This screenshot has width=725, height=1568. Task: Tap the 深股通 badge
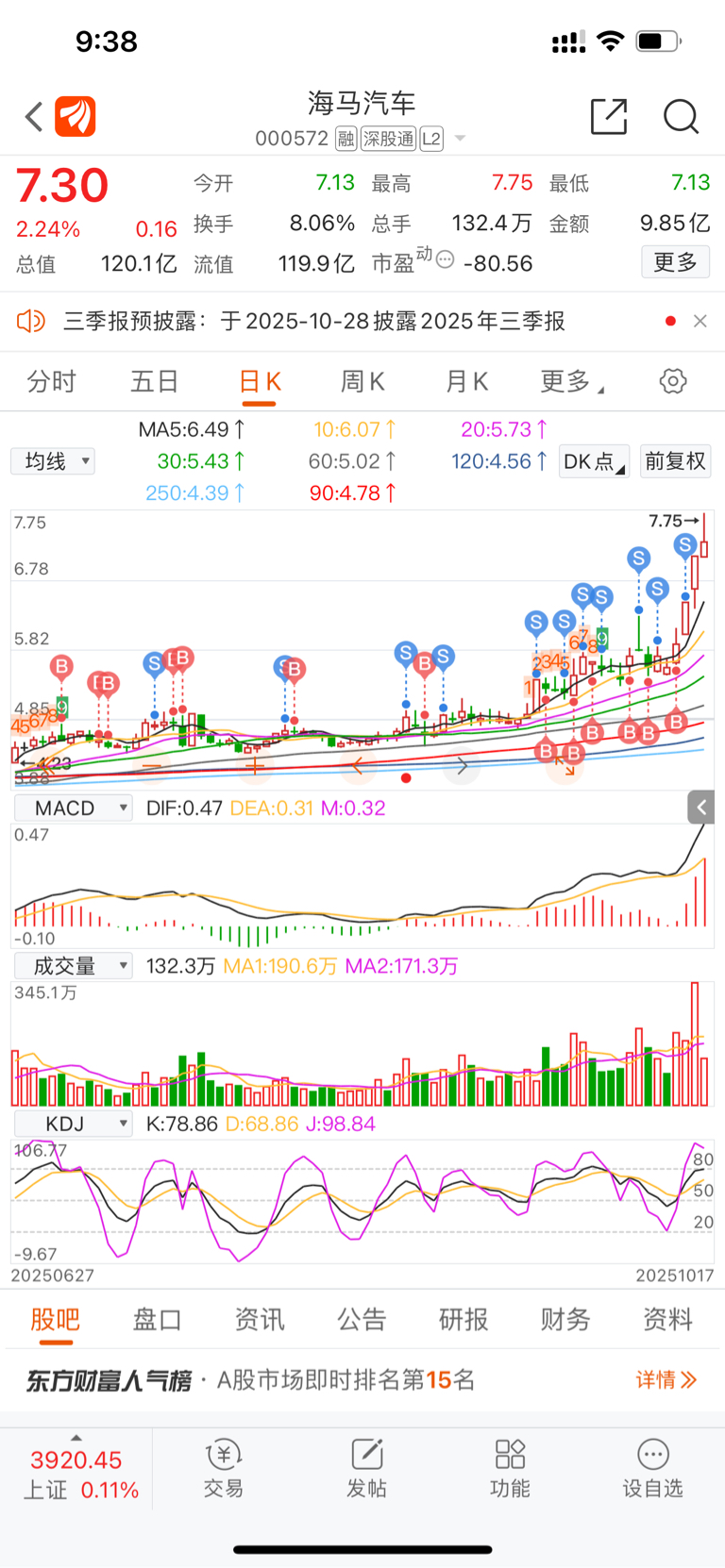pos(389,139)
